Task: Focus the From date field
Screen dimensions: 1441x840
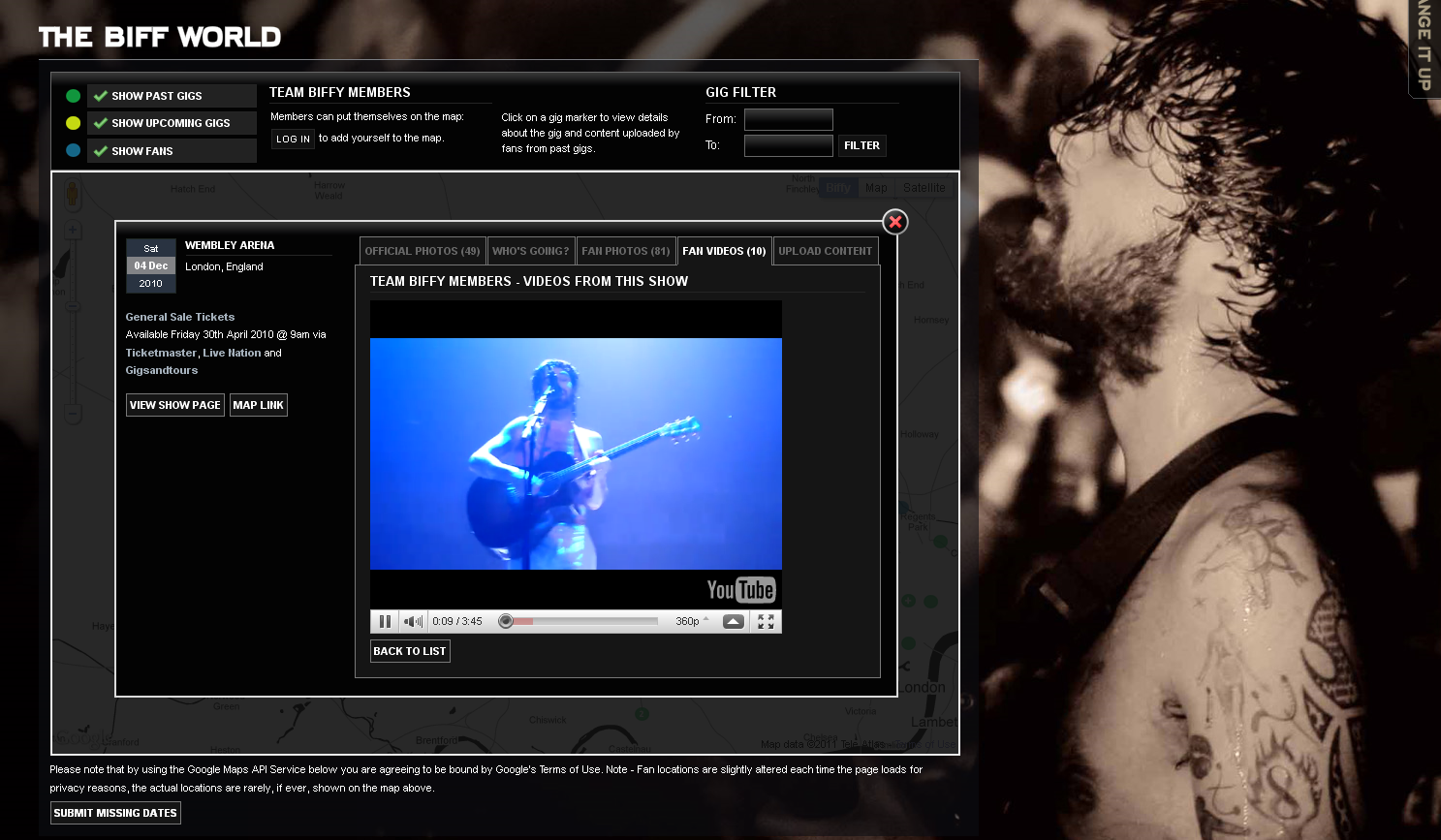Action: tap(789, 119)
